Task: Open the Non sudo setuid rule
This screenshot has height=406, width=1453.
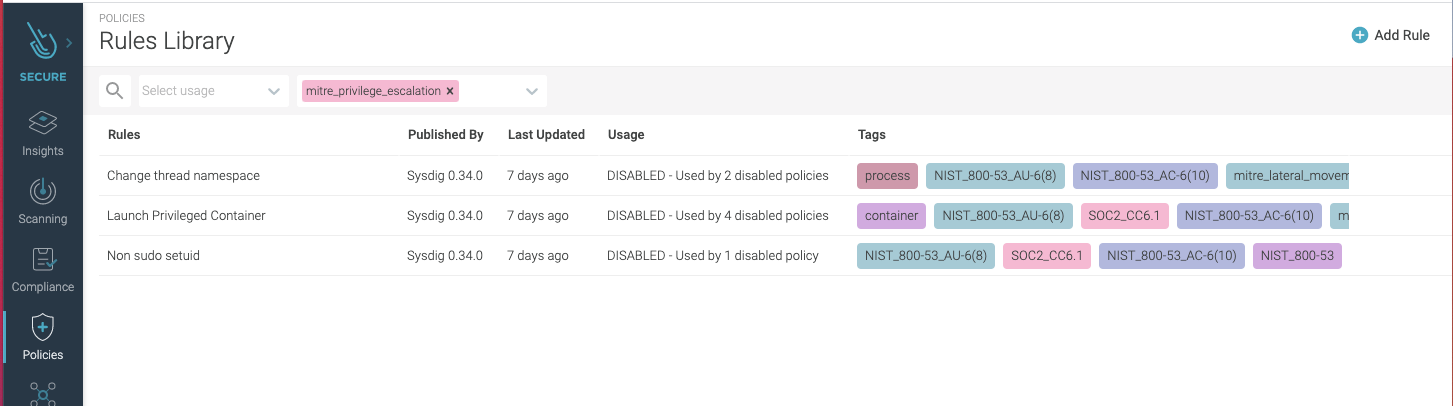Action: tap(153, 256)
